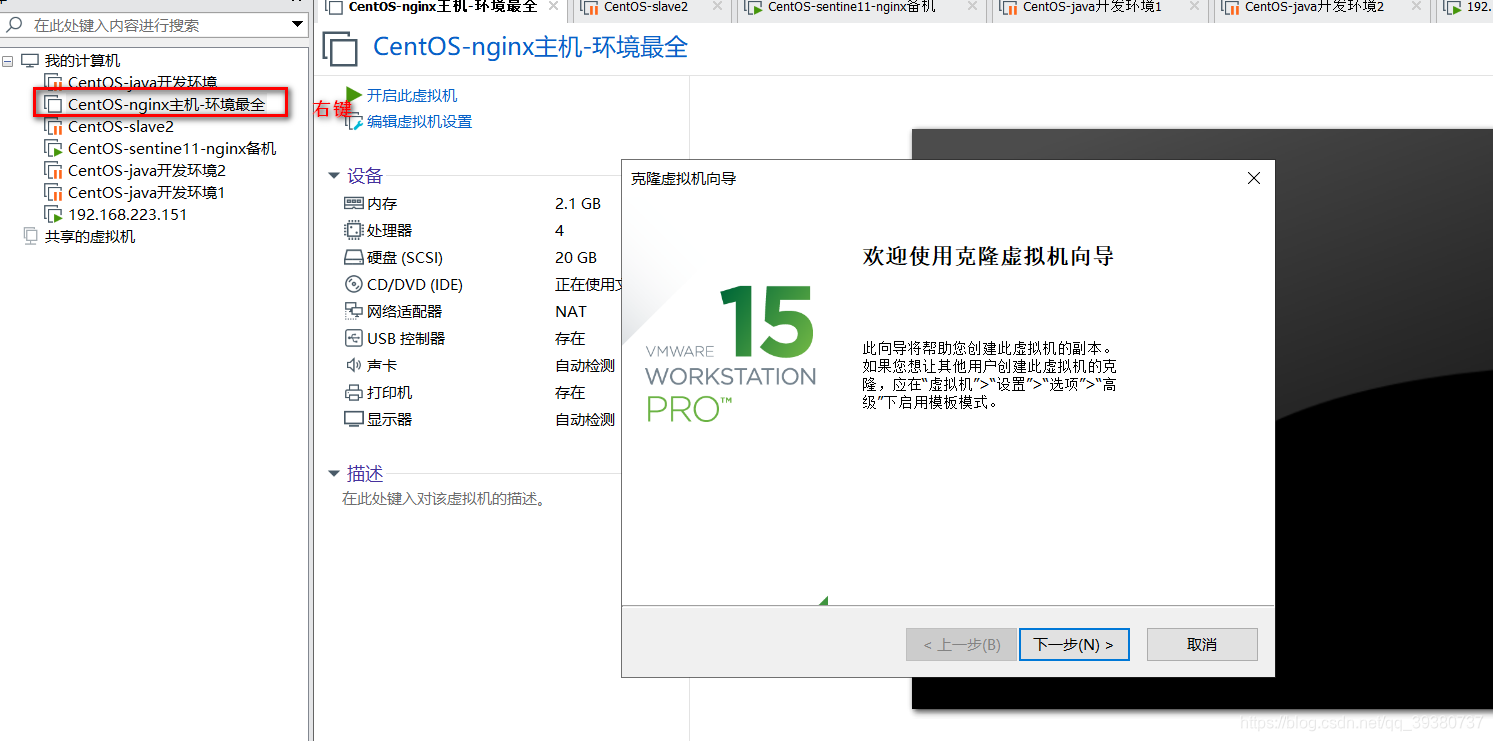The width and height of the screenshot is (1493, 741).
Task: Select CentOS-java开发环境1 in the library tree
Action: click(147, 193)
